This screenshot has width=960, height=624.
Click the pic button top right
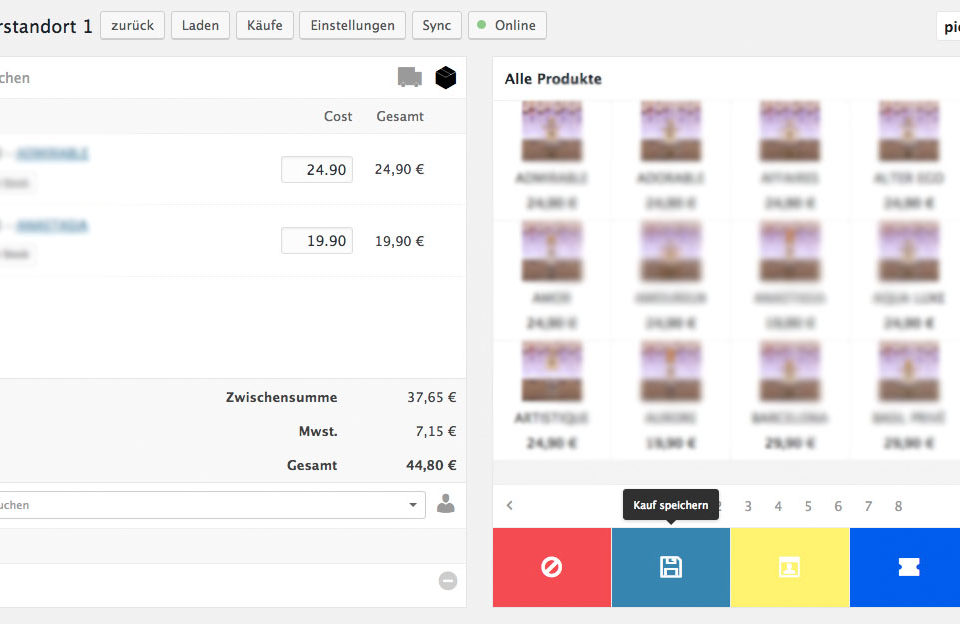click(948, 27)
